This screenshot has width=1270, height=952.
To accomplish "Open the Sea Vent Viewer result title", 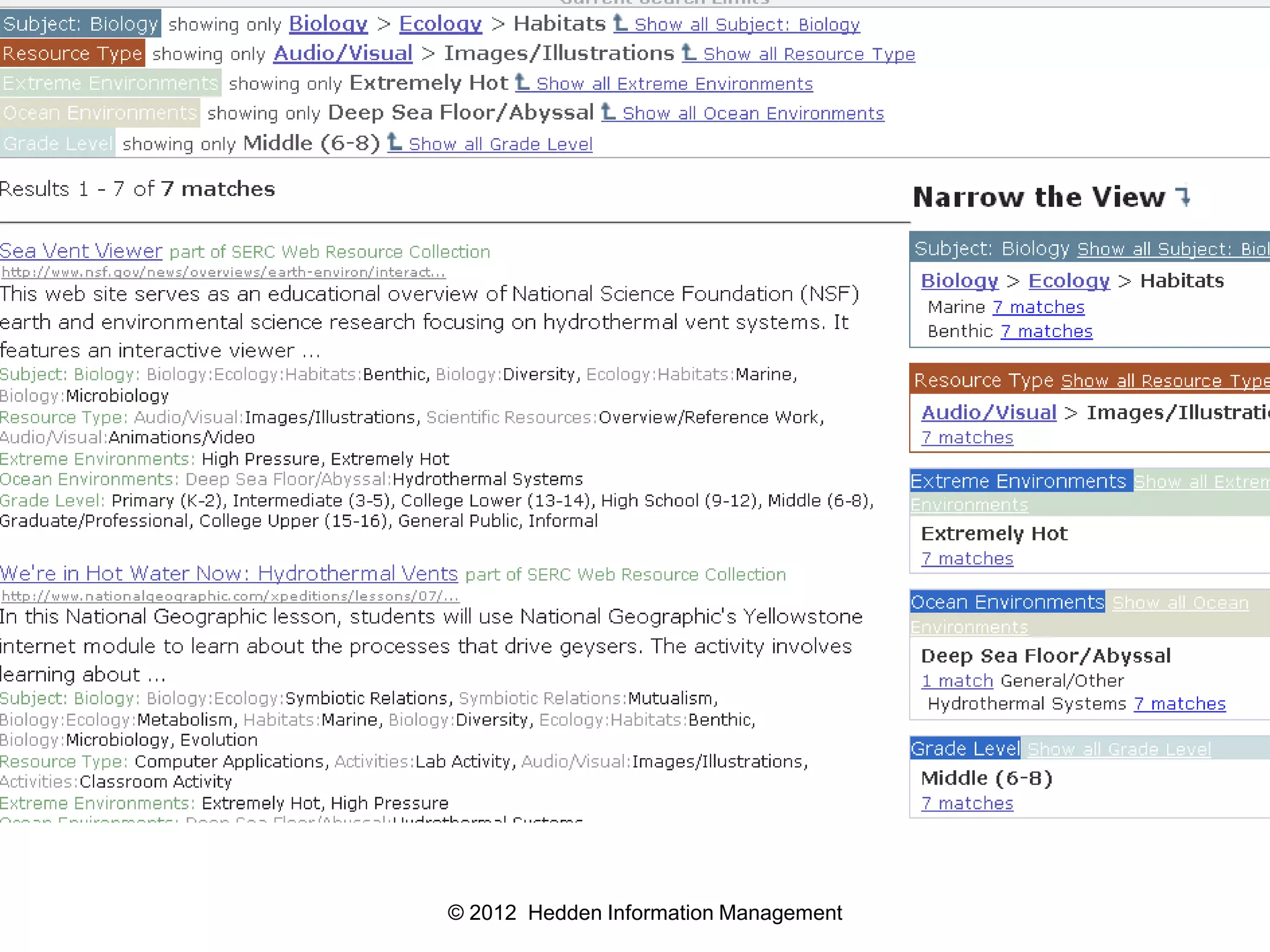I will click(x=81, y=251).
